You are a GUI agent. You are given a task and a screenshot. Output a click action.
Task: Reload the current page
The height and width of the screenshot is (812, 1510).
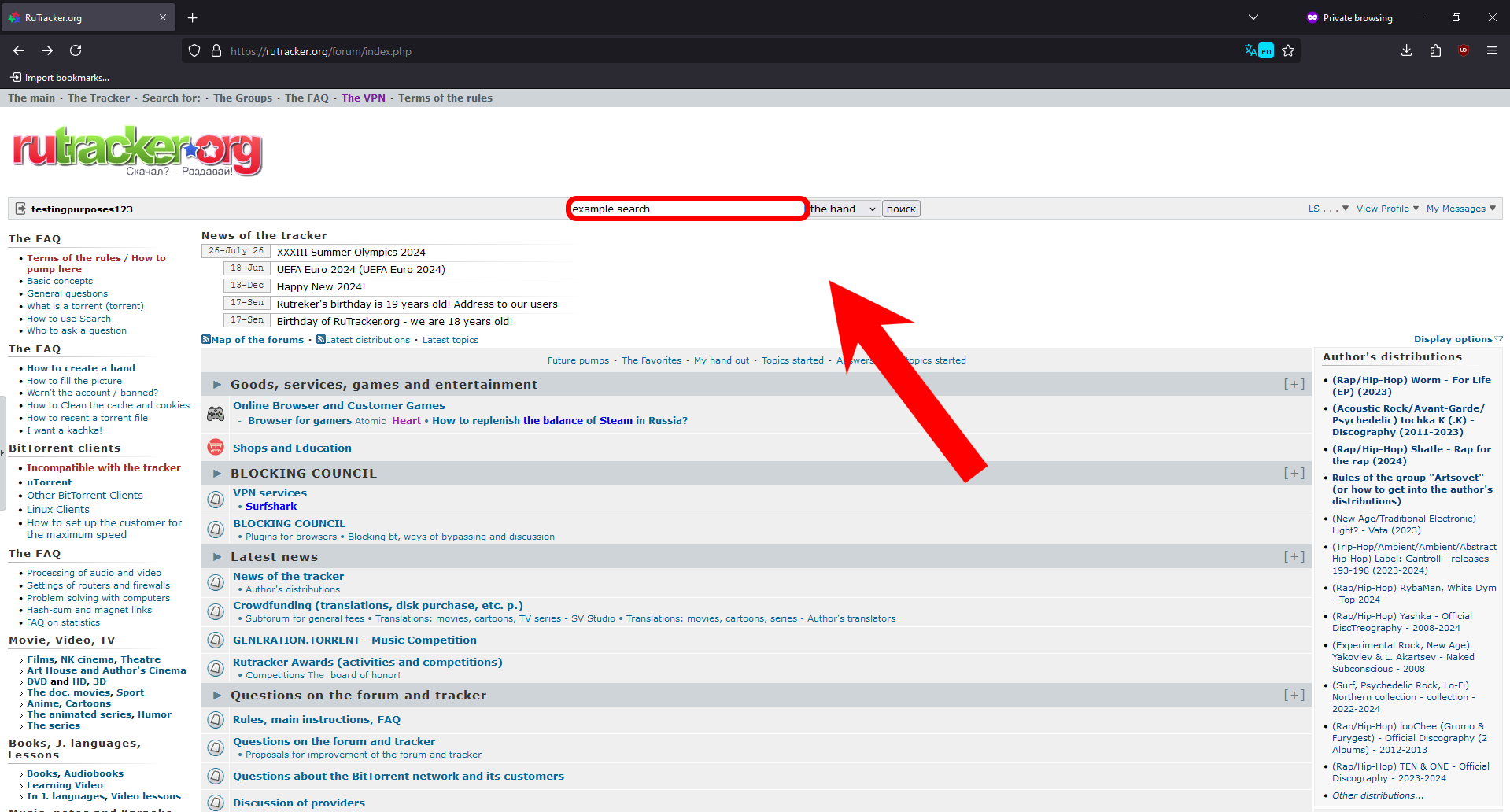tap(76, 50)
